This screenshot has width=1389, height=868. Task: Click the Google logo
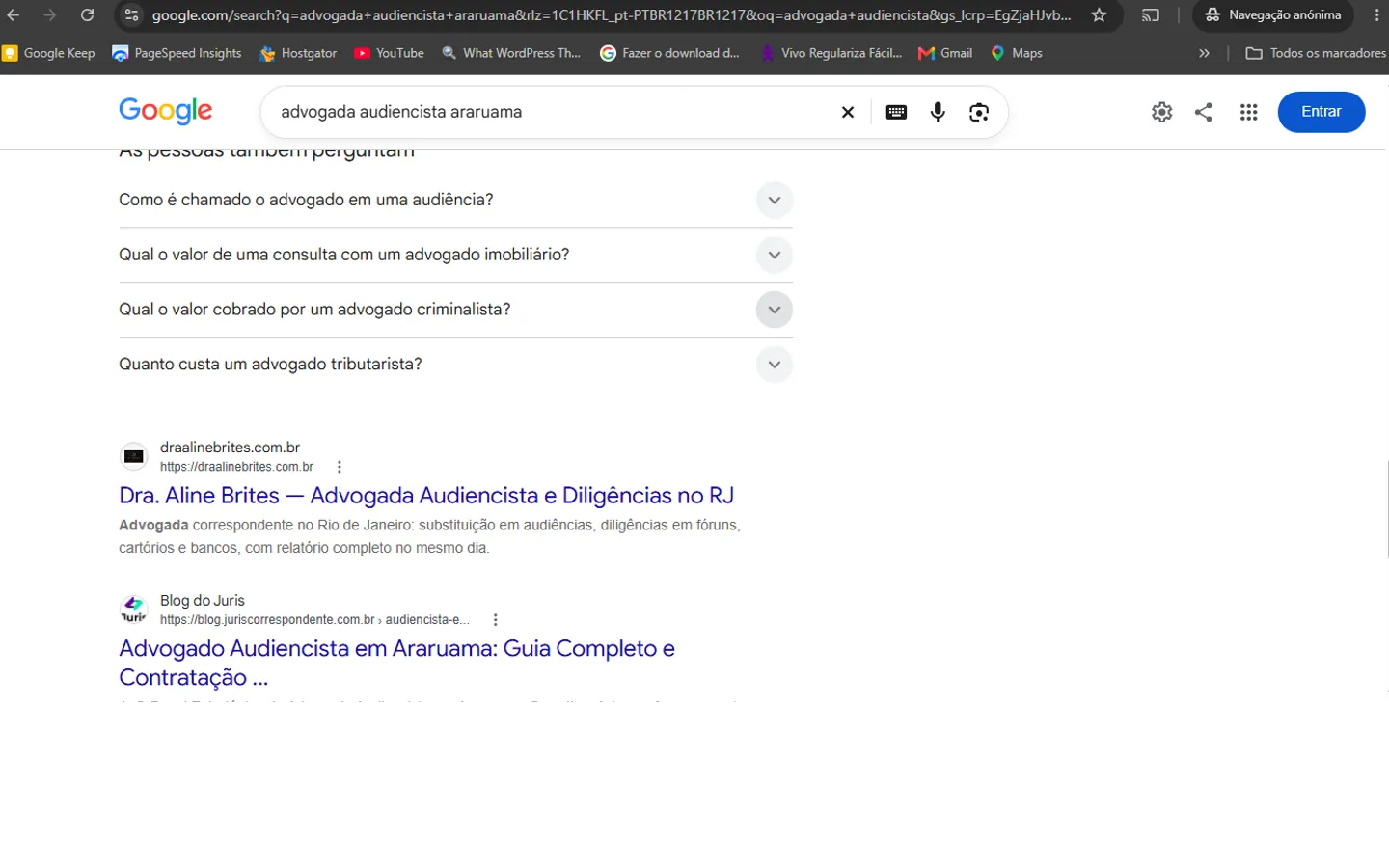(166, 111)
